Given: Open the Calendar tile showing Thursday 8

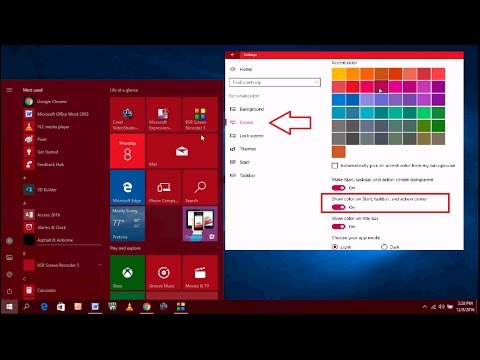Looking at the screenshot, I should pyautogui.click(x=127, y=151).
